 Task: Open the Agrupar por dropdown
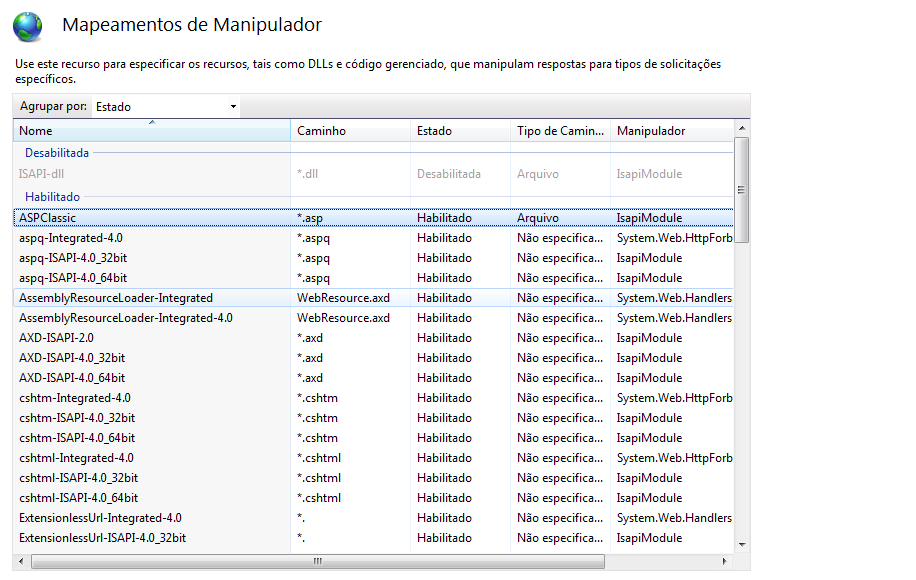(166, 107)
